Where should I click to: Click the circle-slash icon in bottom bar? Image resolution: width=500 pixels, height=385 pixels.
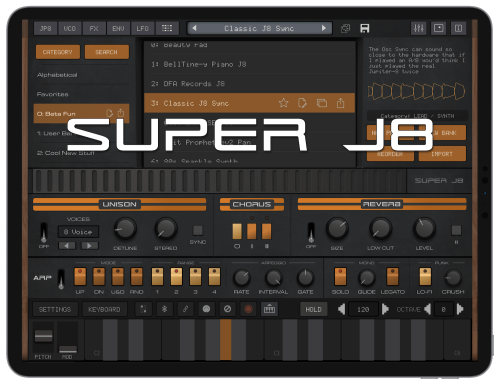227,309
